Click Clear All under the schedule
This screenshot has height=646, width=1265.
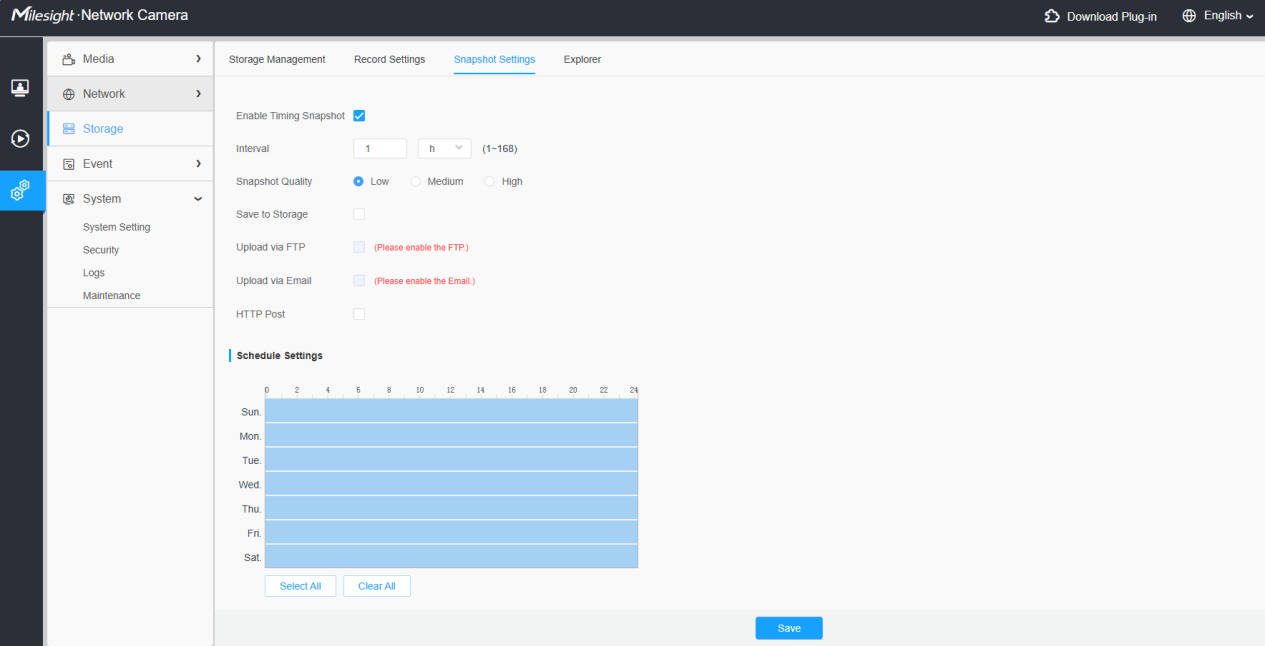click(x=376, y=586)
